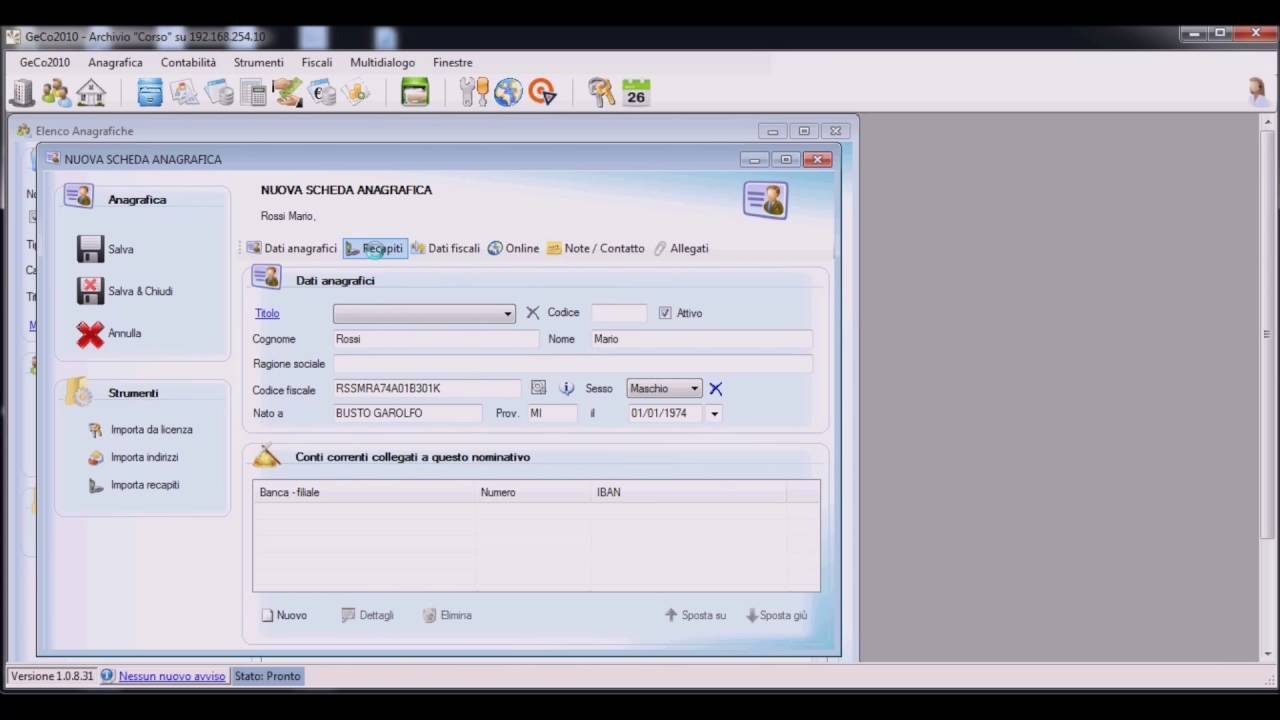Open the Contabilità menu

pyautogui.click(x=188, y=62)
